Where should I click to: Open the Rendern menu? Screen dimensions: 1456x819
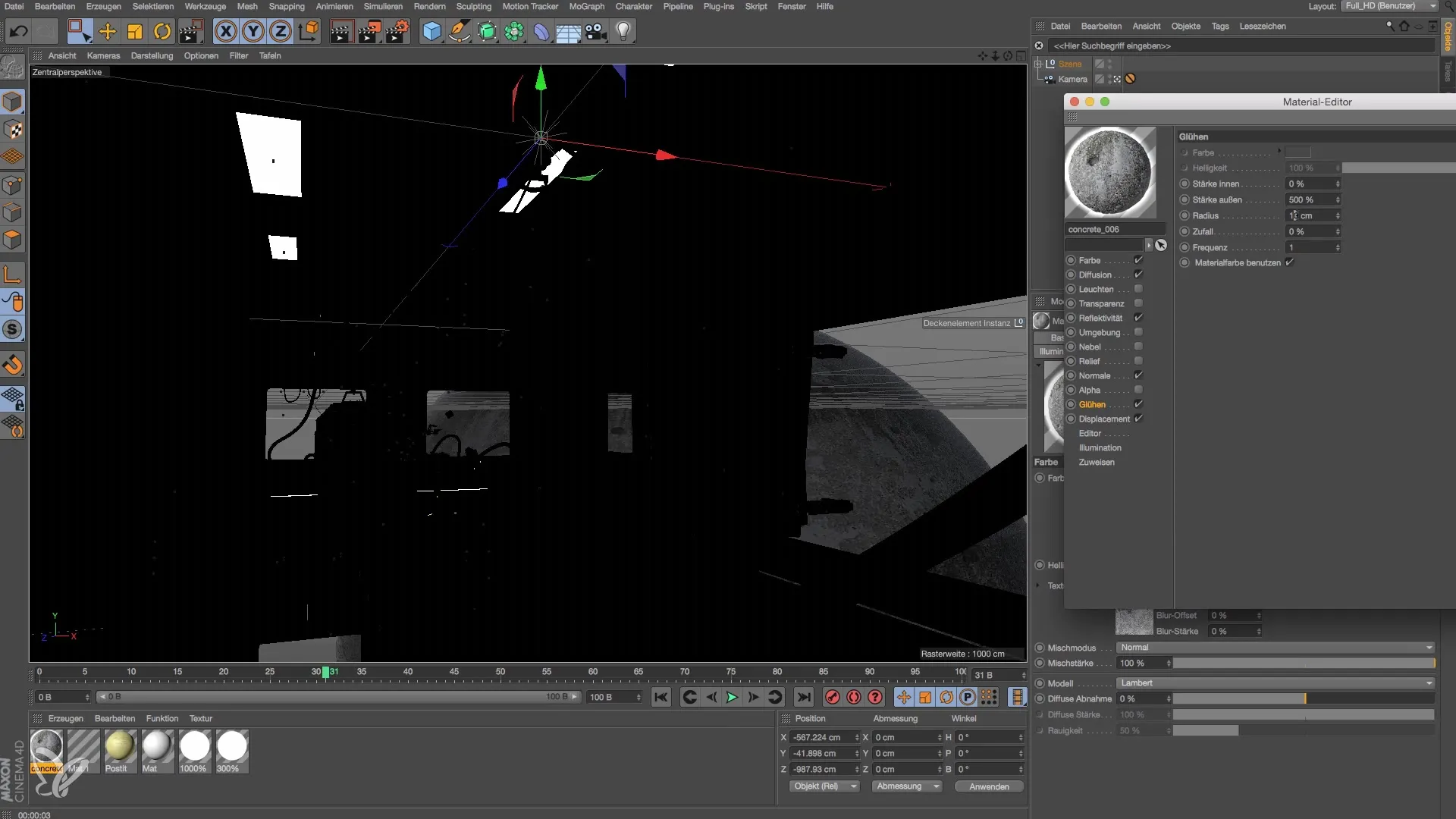coord(429,6)
